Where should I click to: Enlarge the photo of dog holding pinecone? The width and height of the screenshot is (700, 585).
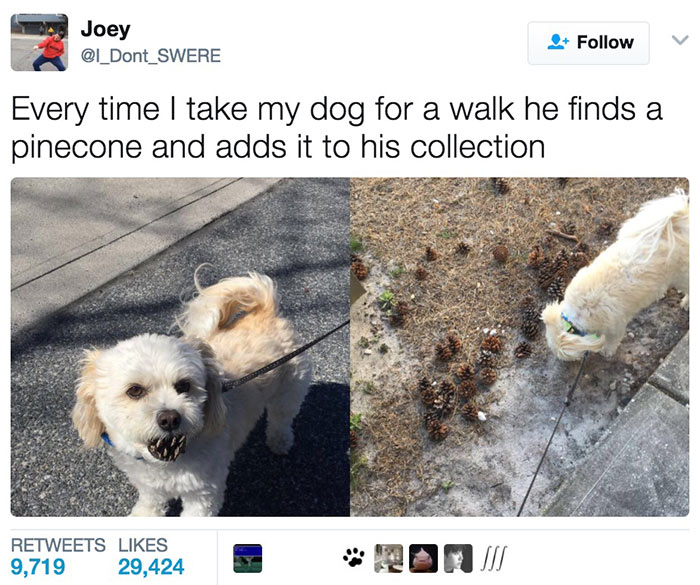click(180, 347)
